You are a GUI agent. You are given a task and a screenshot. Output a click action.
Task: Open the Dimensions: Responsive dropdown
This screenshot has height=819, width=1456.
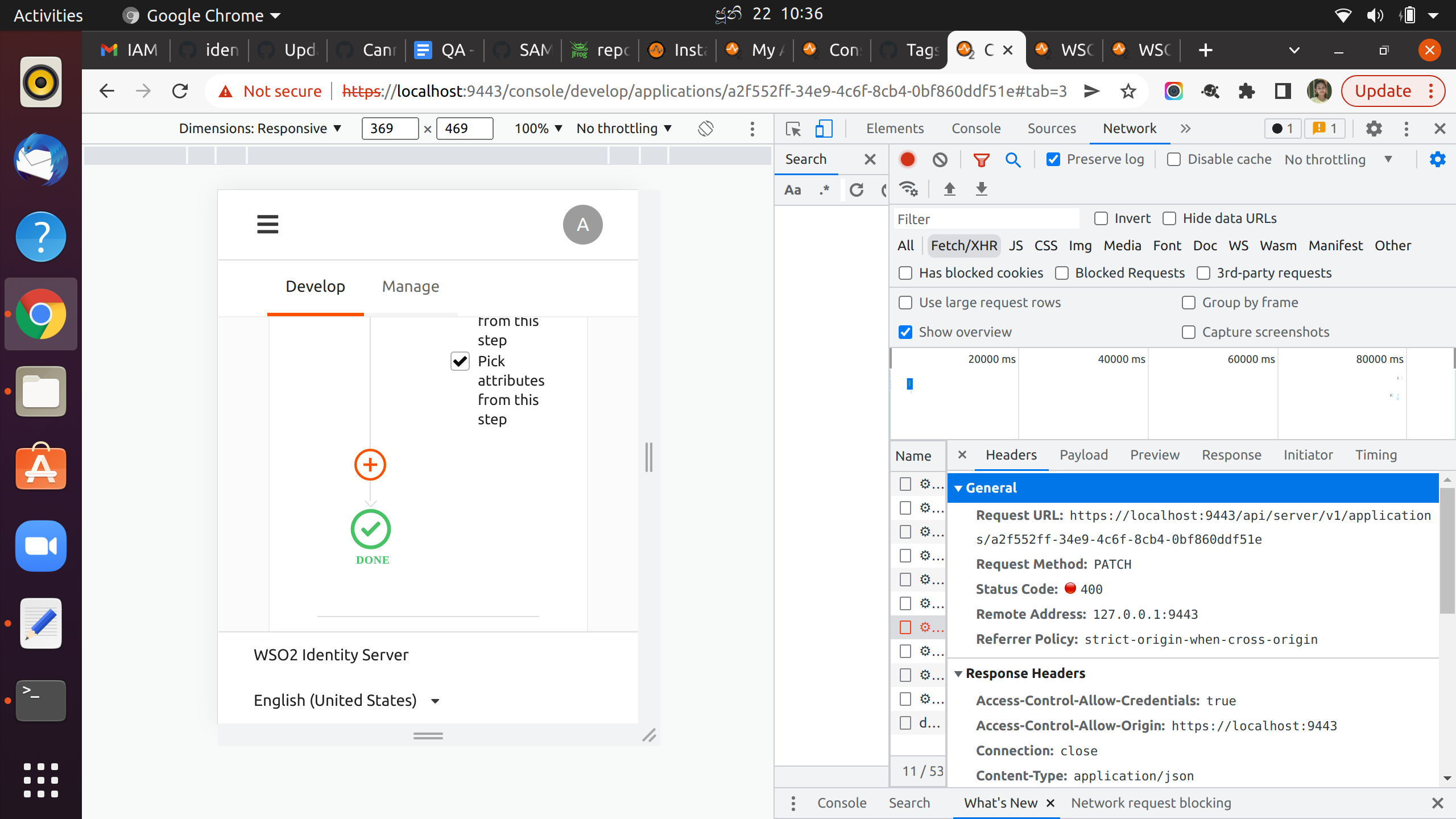point(260,129)
